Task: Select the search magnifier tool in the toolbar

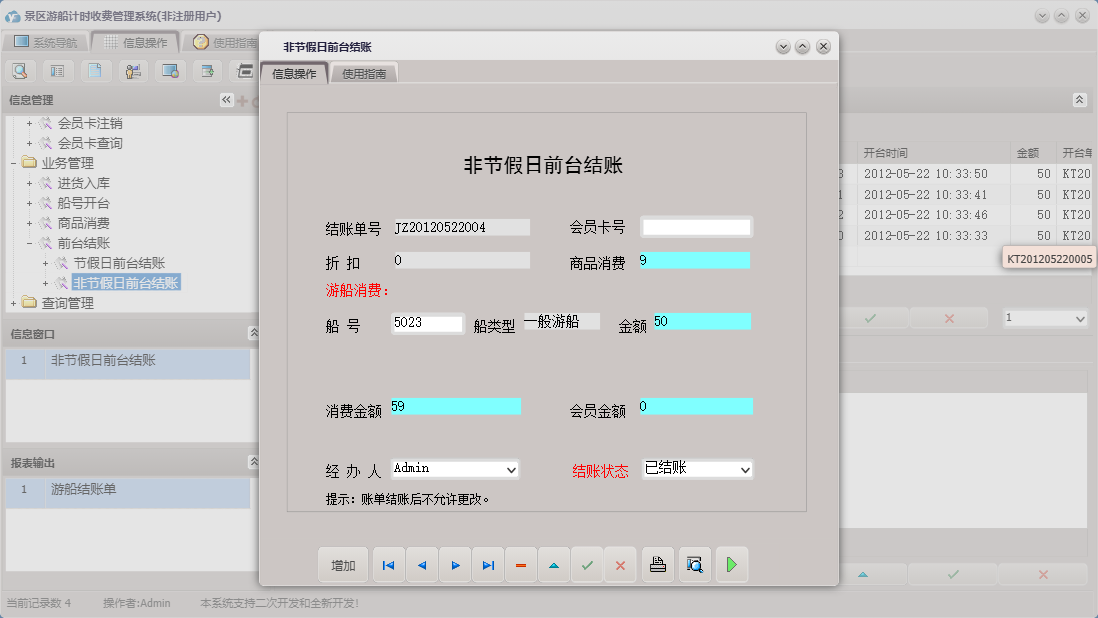Action: 20,71
